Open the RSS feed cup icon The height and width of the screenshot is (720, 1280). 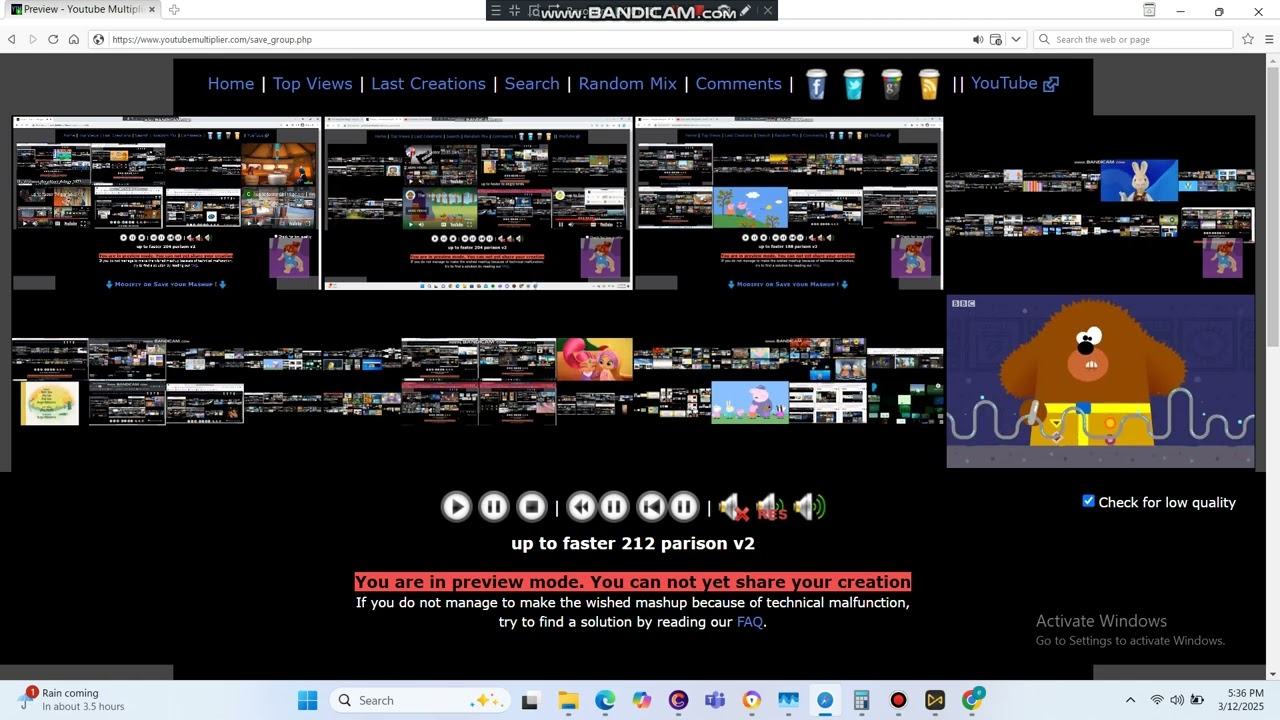(x=929, y=85)
